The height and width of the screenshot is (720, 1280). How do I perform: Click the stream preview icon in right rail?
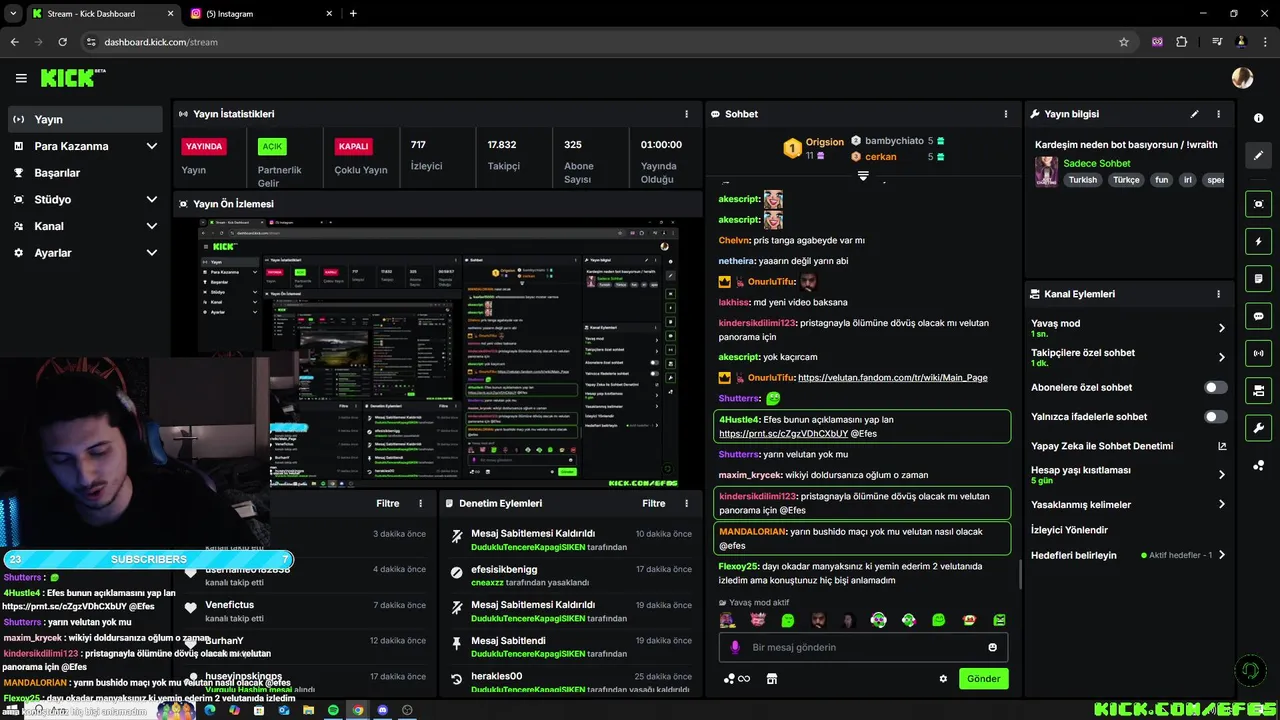(x=1258, y=204)
